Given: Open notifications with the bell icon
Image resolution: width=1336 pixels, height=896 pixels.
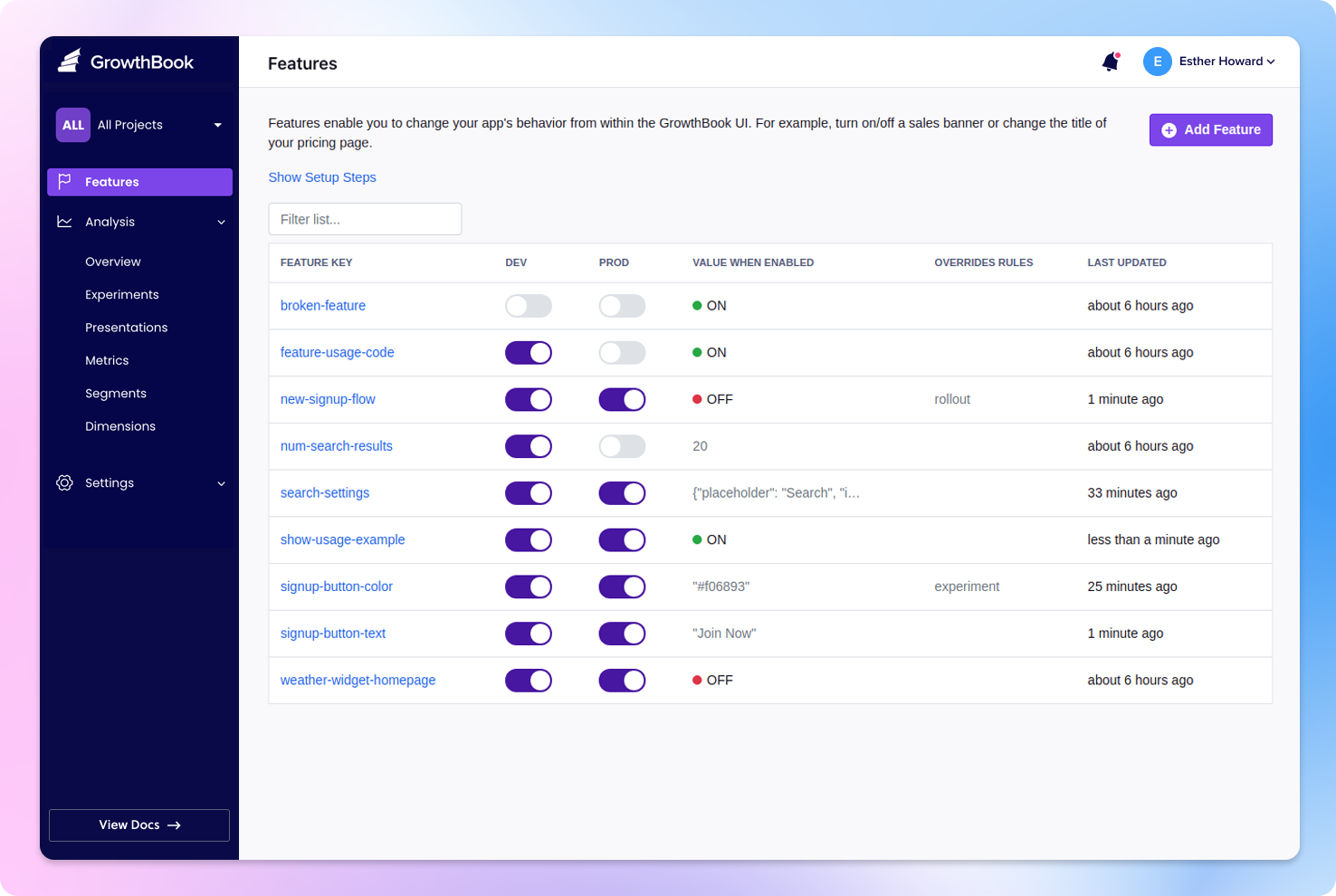Looking at the screenshot, I should pos(1110,62).
